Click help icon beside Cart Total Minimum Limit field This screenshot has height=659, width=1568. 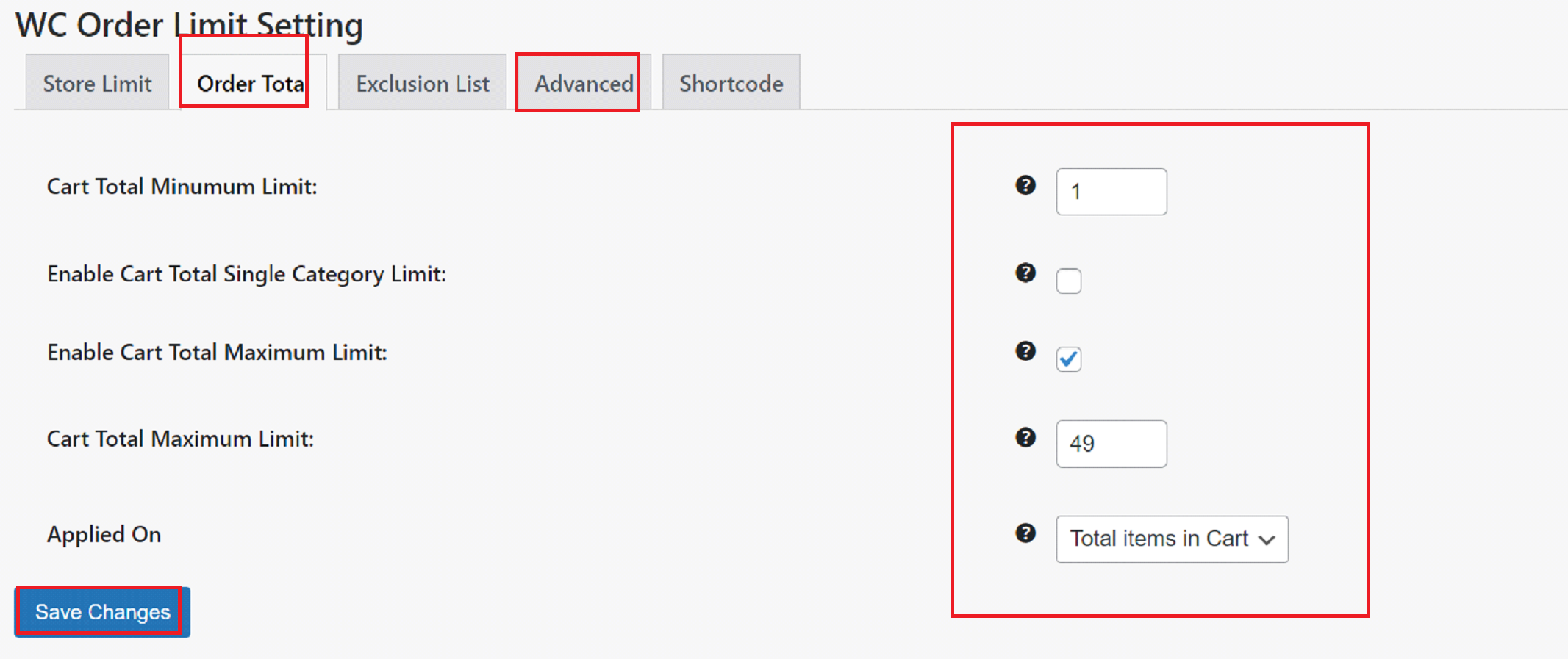(1025, 185)
